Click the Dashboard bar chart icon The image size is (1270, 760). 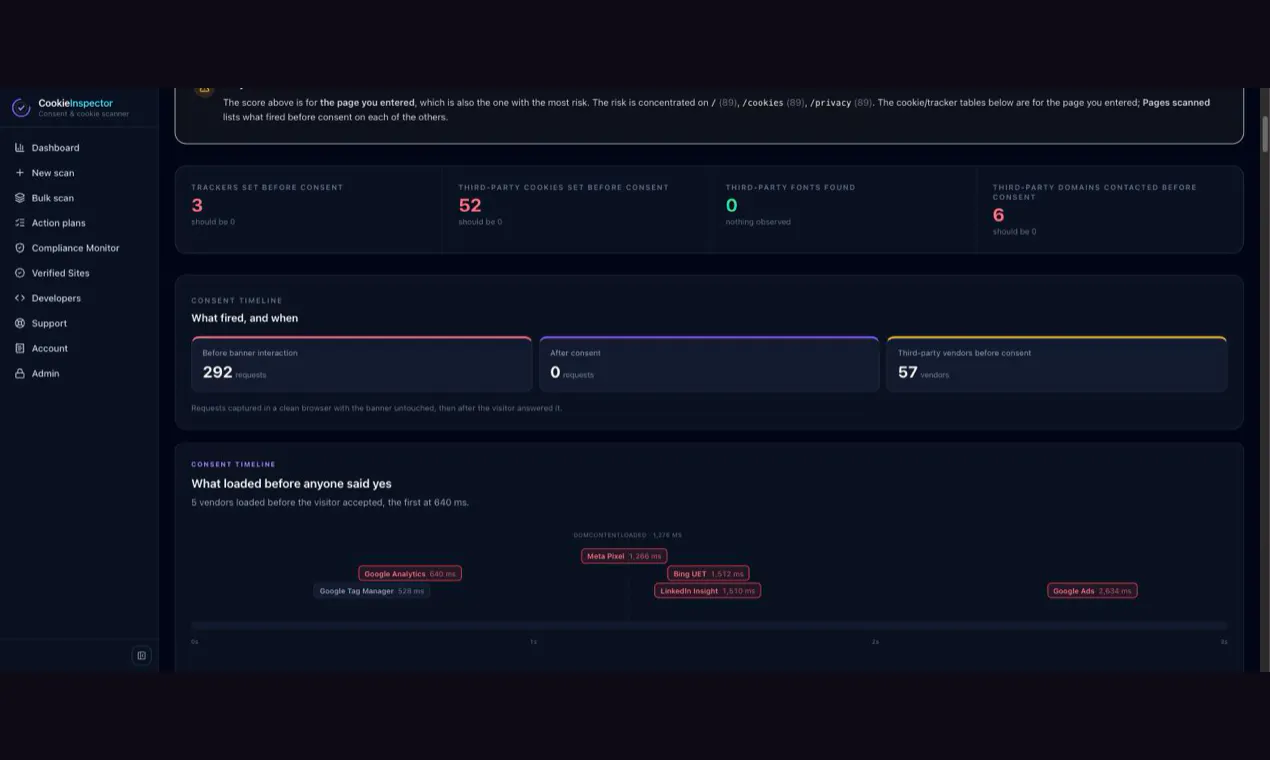click(20, 148)
